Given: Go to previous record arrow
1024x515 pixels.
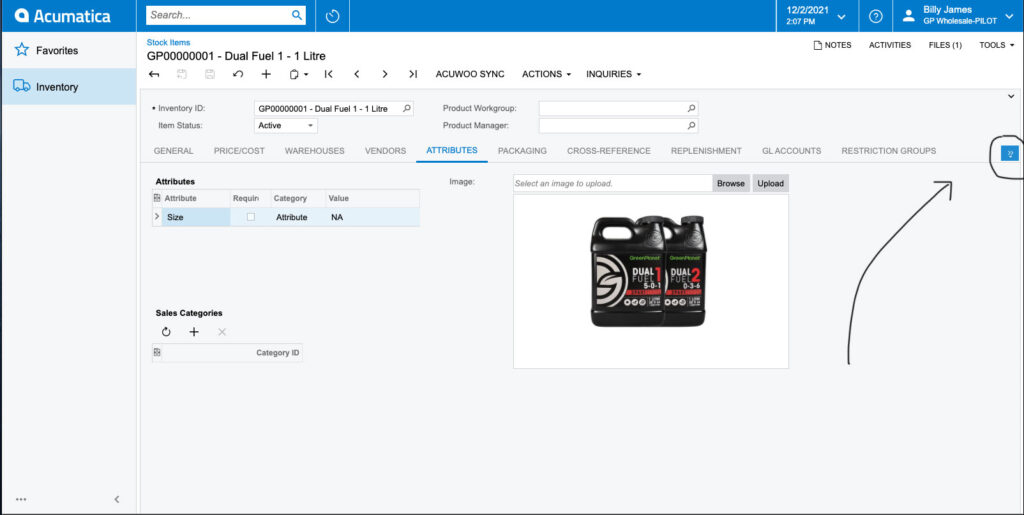Looking at the screenshot, I should pos(357,74).
